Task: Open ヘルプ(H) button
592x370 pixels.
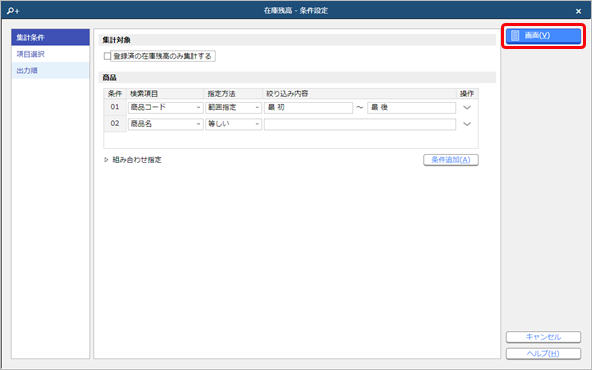Action: pos(543,353)
